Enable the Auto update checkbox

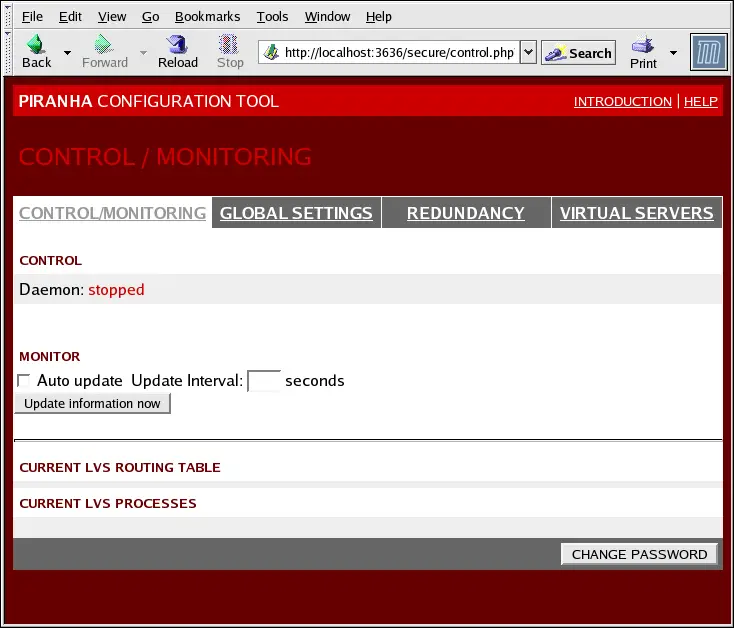(24, 381)
